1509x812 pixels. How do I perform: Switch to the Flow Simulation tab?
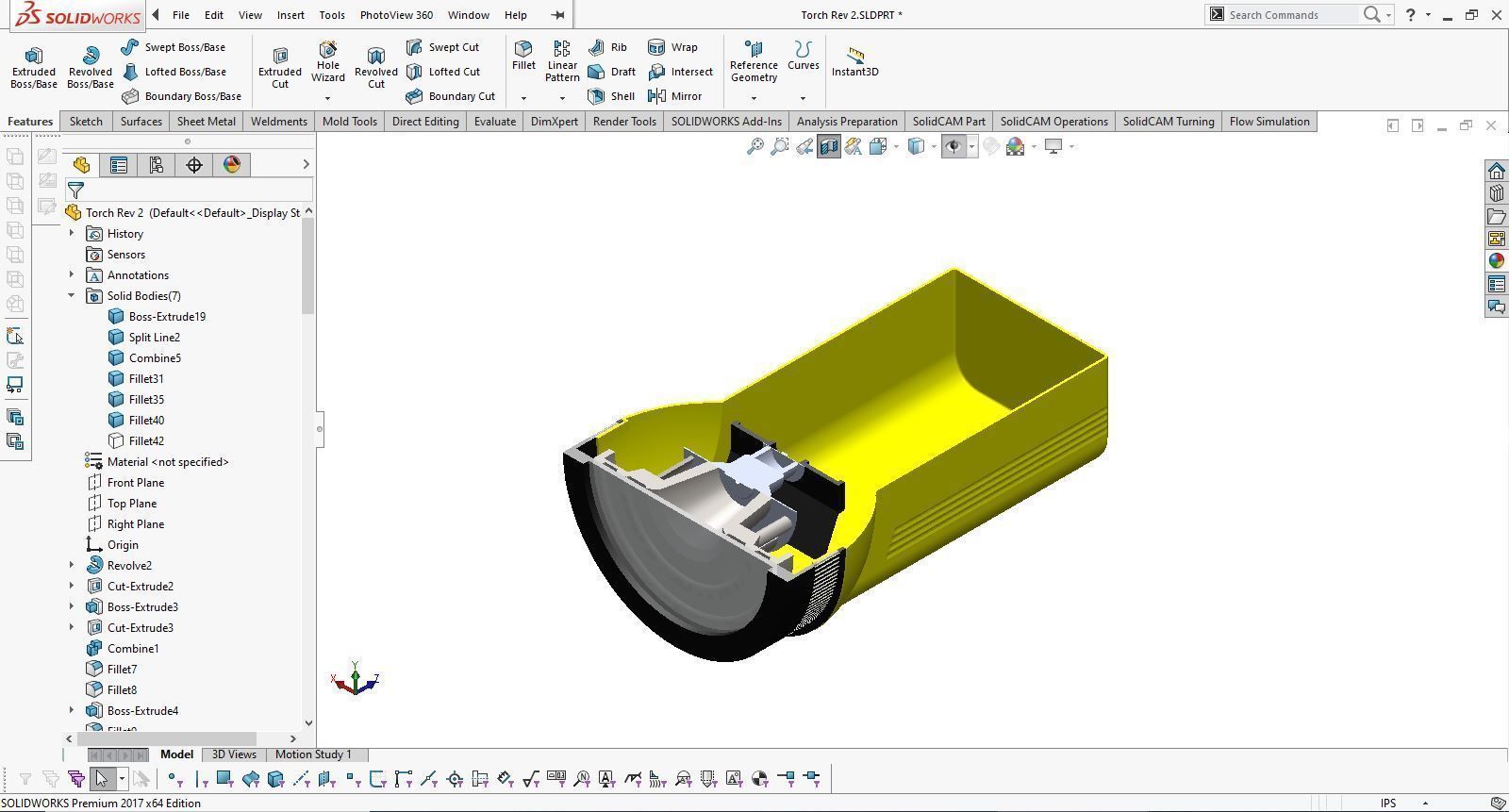pos(1269,122)
